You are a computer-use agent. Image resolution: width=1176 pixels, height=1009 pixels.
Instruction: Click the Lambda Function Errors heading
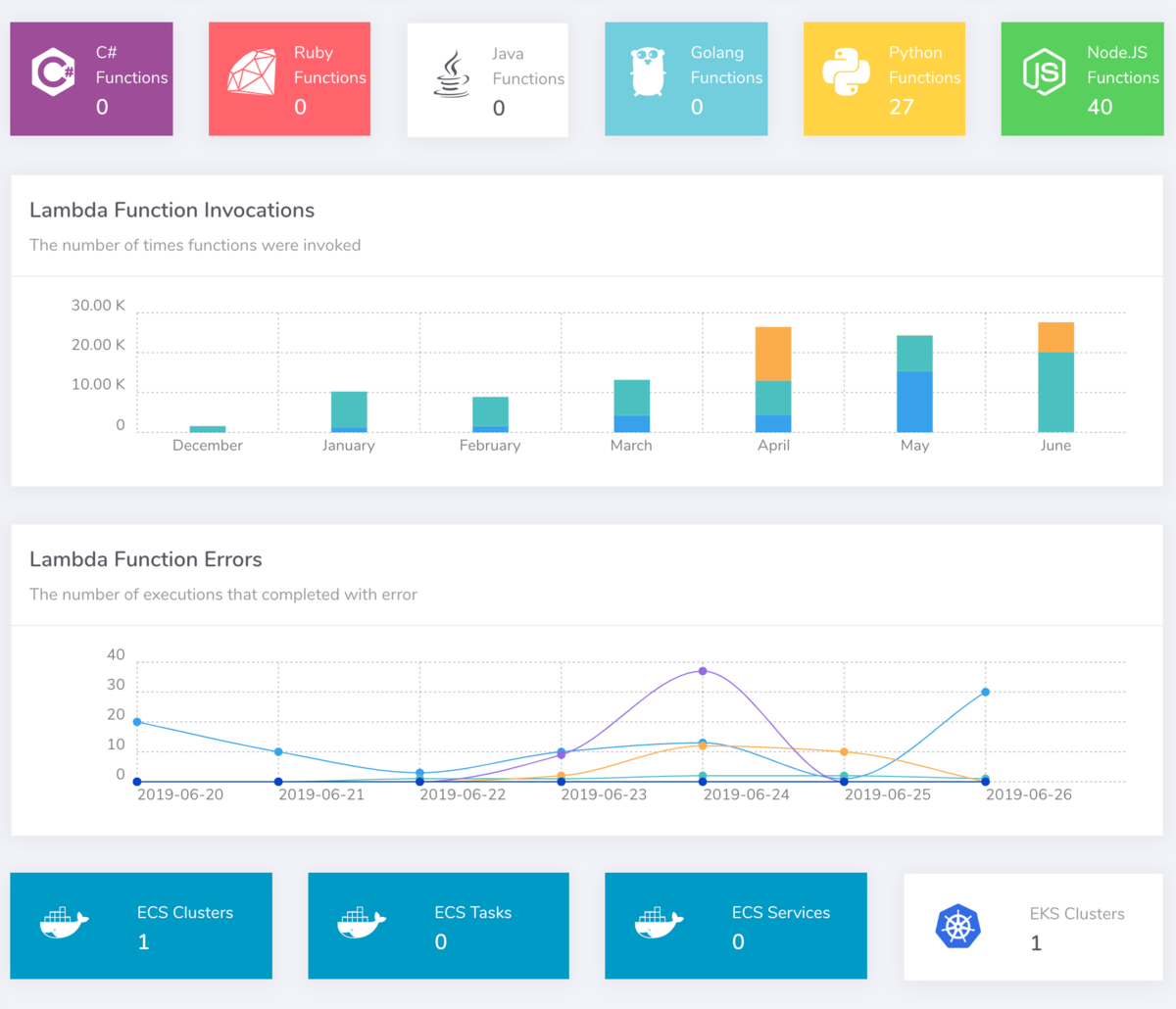point(146,559)
